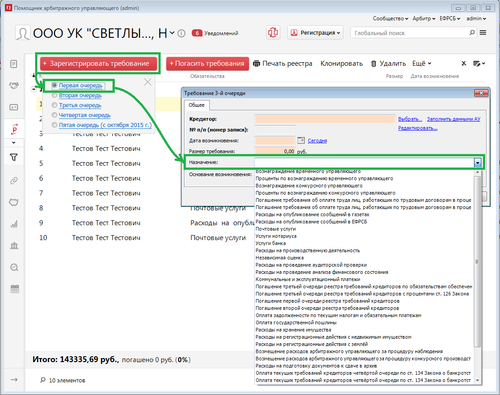Select the Третья очередь radio button
This screenshot has width=500, height=395.
click(54, 105)
